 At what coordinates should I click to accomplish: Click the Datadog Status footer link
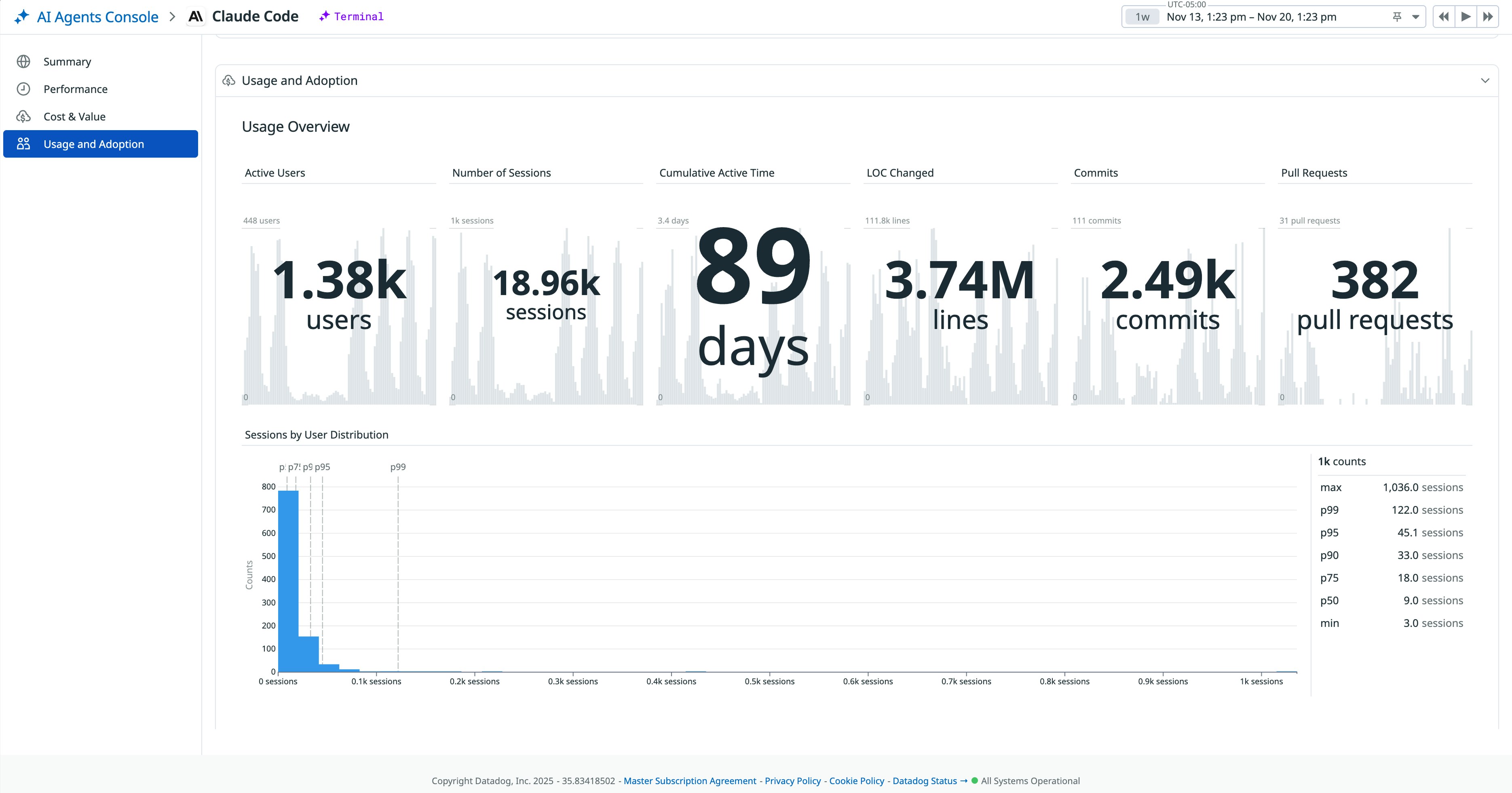925,781
